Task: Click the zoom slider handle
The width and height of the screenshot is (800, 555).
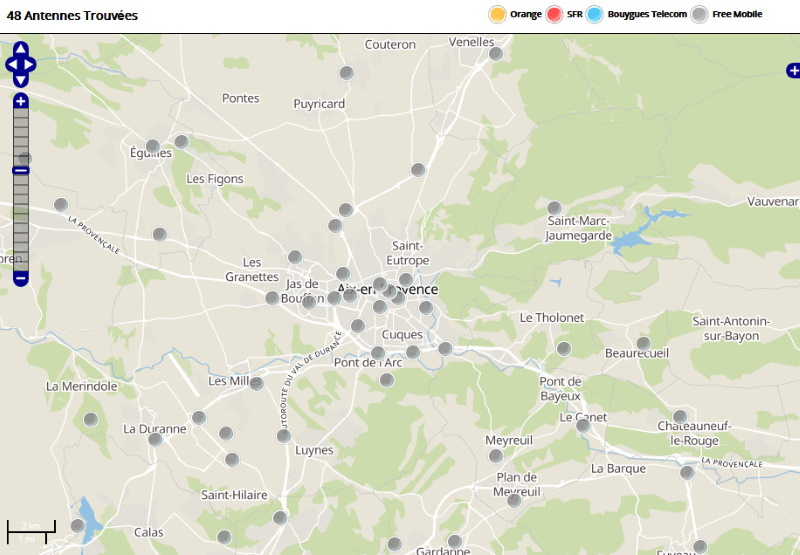Action: [x=21, y=170]
